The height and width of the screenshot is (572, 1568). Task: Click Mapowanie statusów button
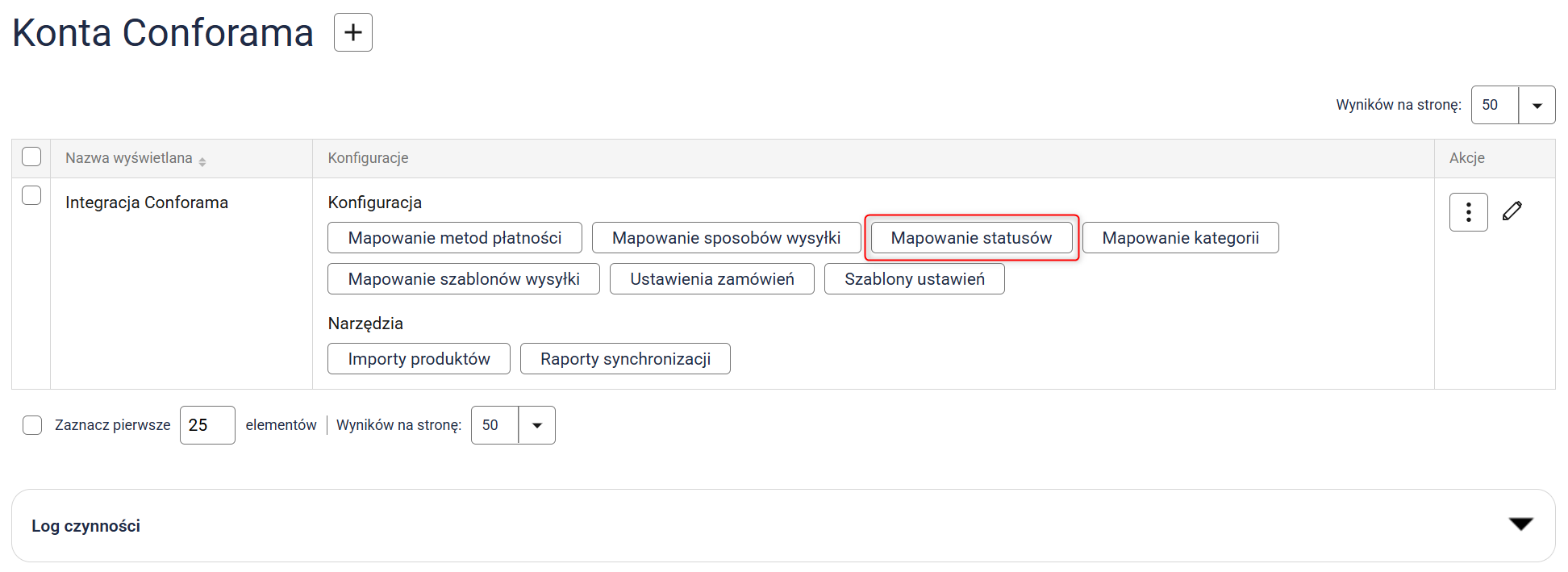(971, 238)
